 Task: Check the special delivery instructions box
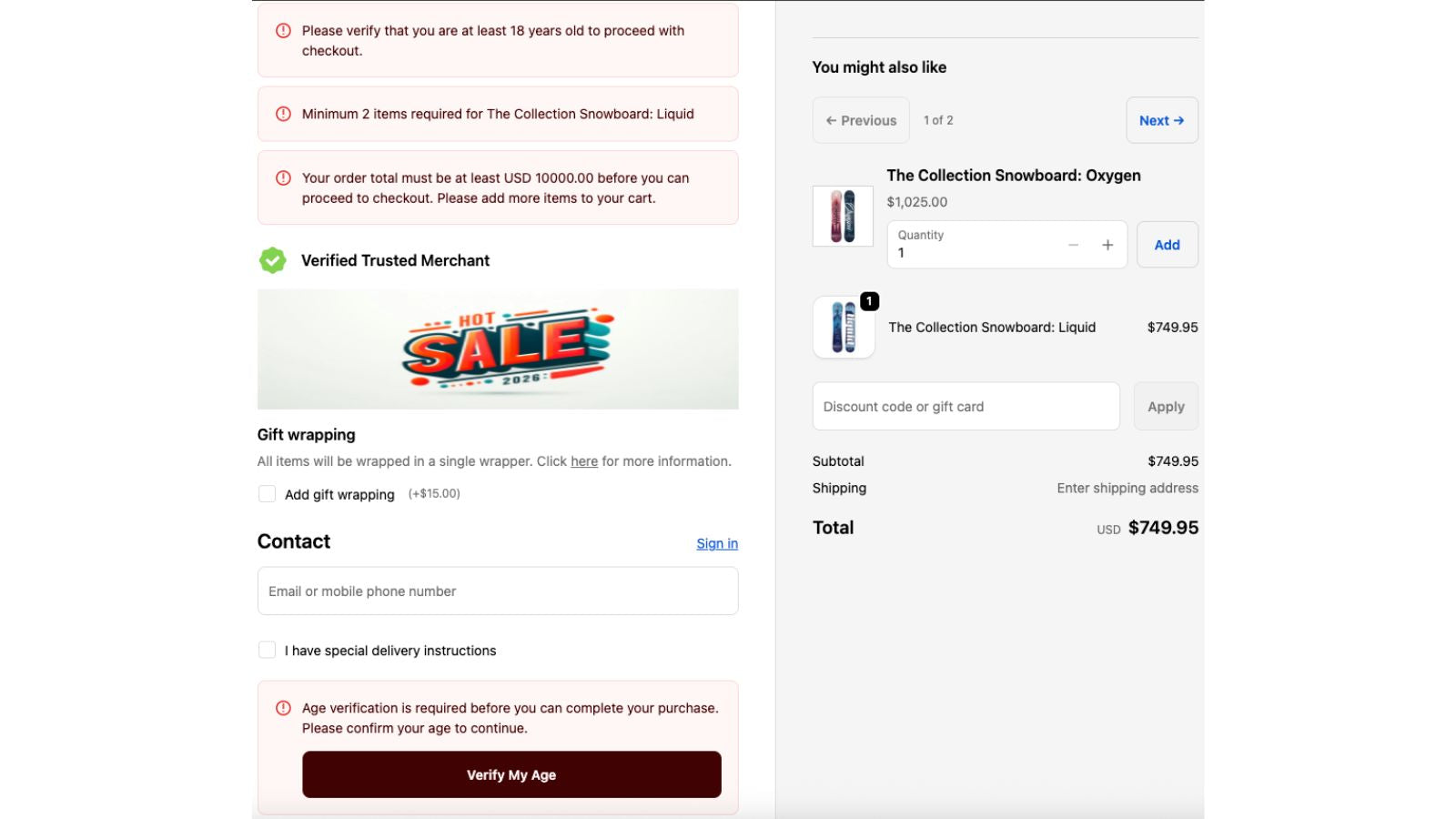(267, 650)
